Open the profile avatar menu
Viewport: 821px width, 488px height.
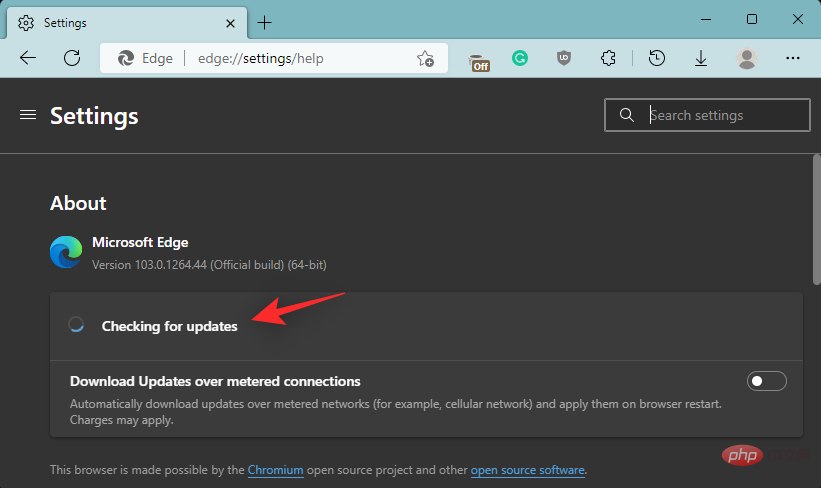pos(747,58)
